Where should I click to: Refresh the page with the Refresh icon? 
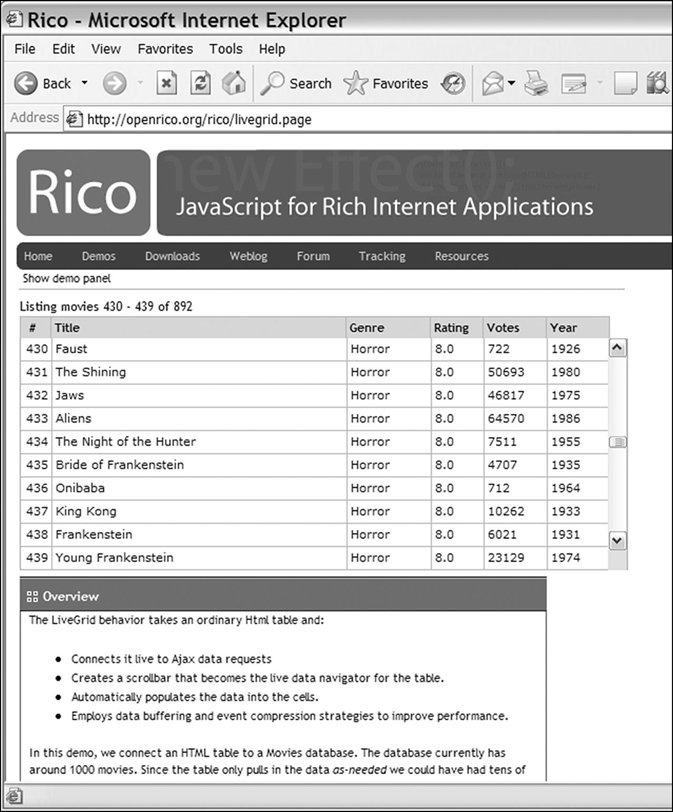(200, 83)
